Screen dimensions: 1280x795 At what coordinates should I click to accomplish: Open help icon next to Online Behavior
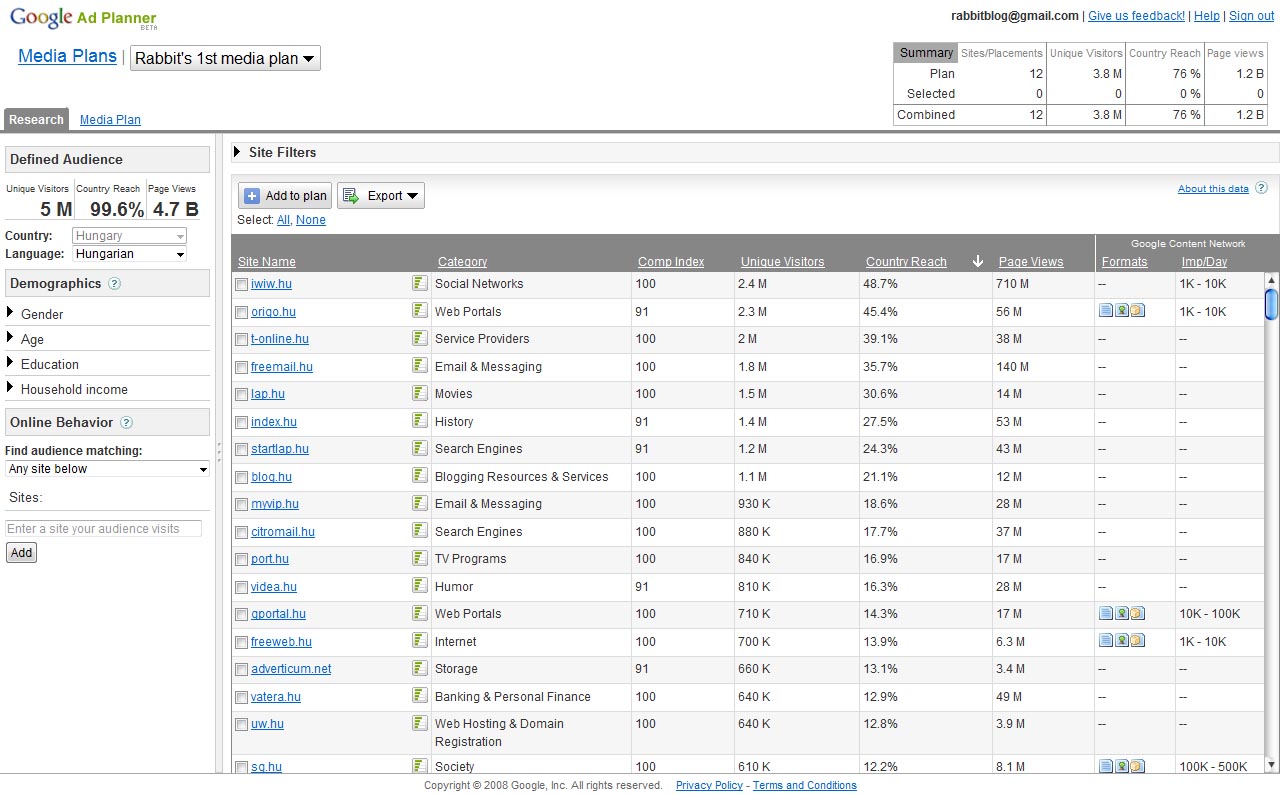[x=126, y=423]
